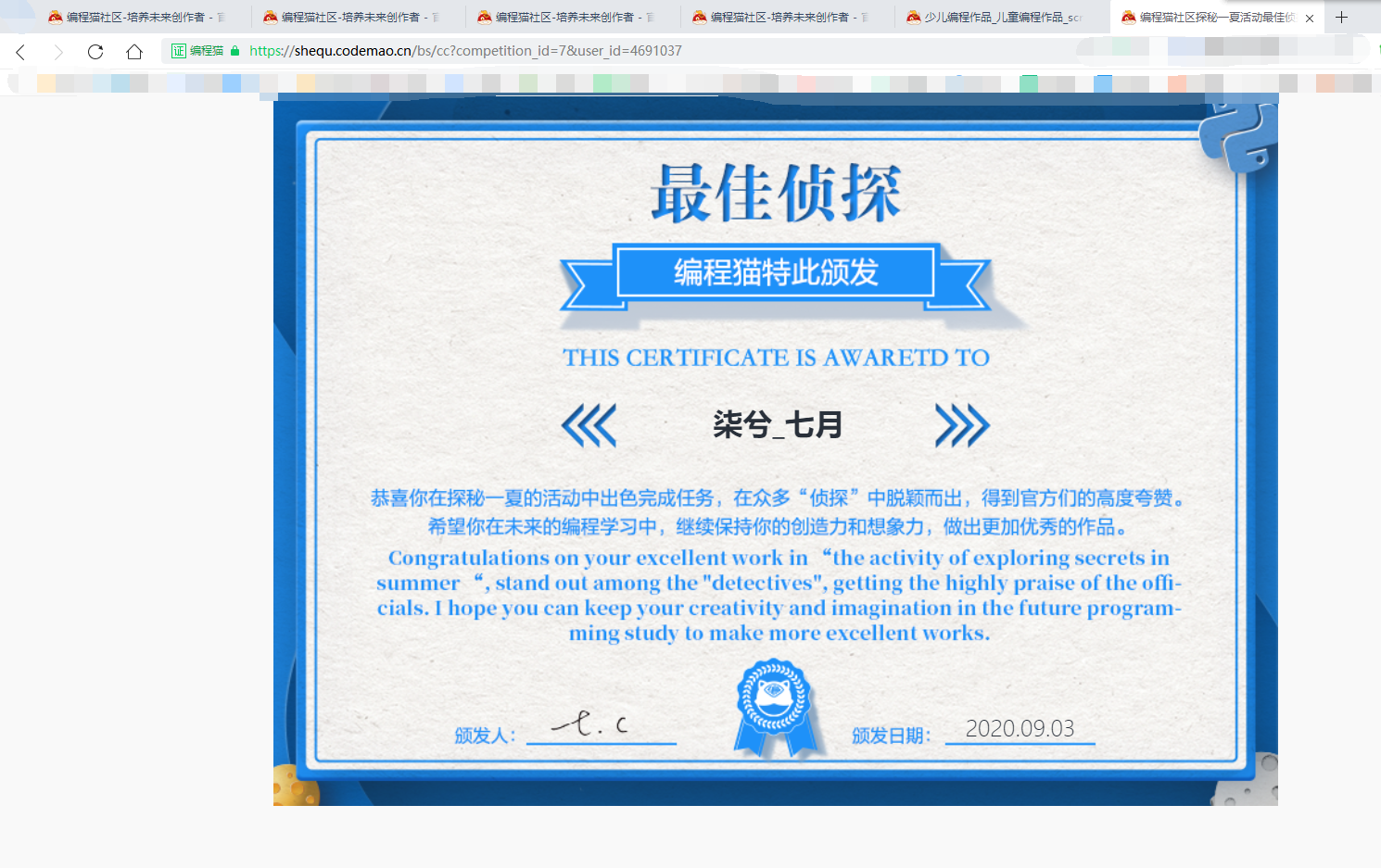Click the Congratulations on your excellent work line
Screen dimensions: 1381x868
(x=779, y=558)
